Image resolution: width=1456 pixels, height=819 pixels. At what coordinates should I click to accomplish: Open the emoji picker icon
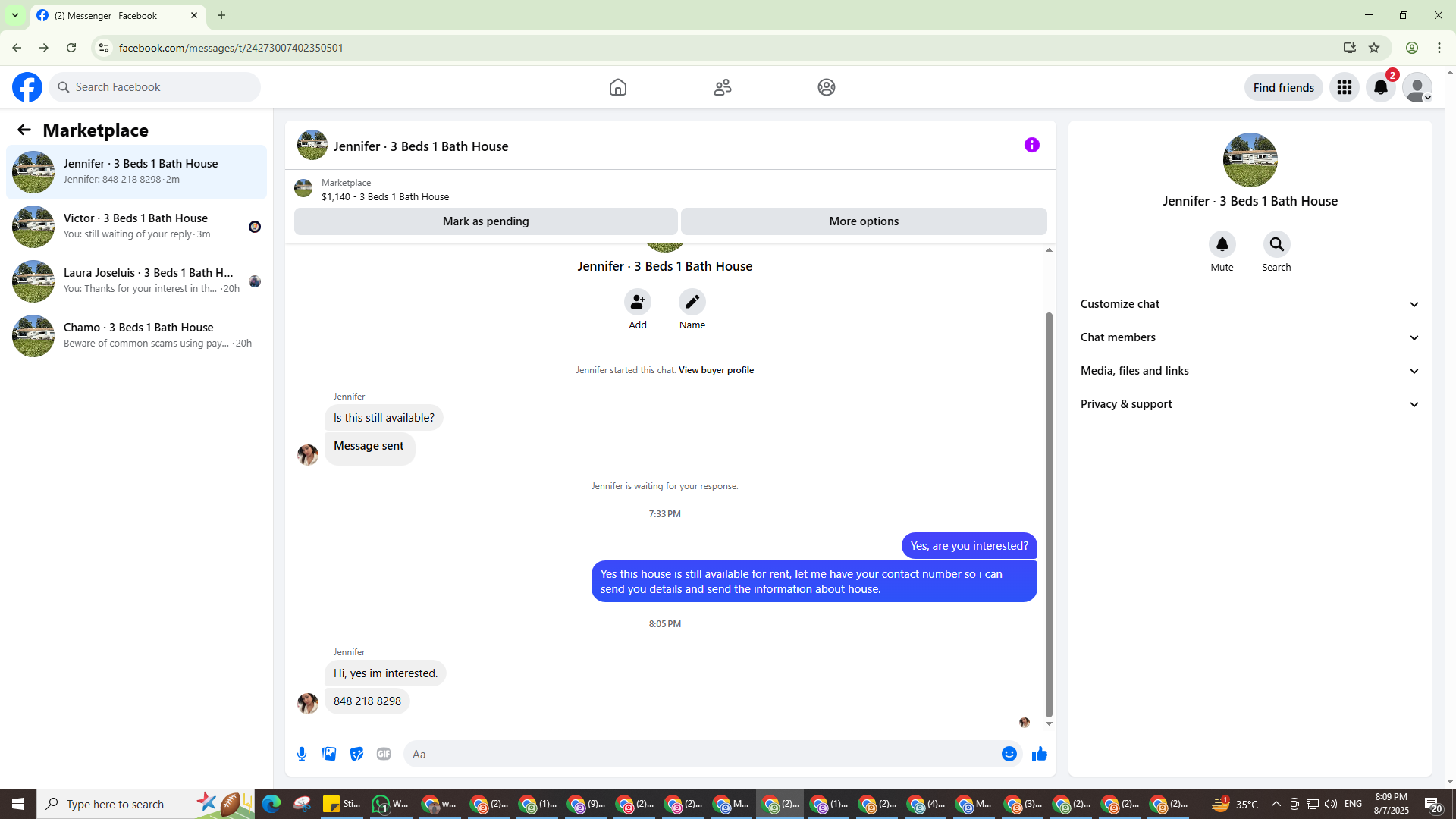click(x=1009, y=754)
